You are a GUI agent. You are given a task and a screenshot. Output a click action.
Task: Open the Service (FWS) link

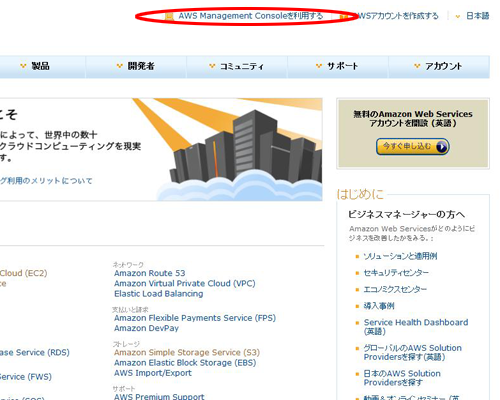(x=26, y=377)
